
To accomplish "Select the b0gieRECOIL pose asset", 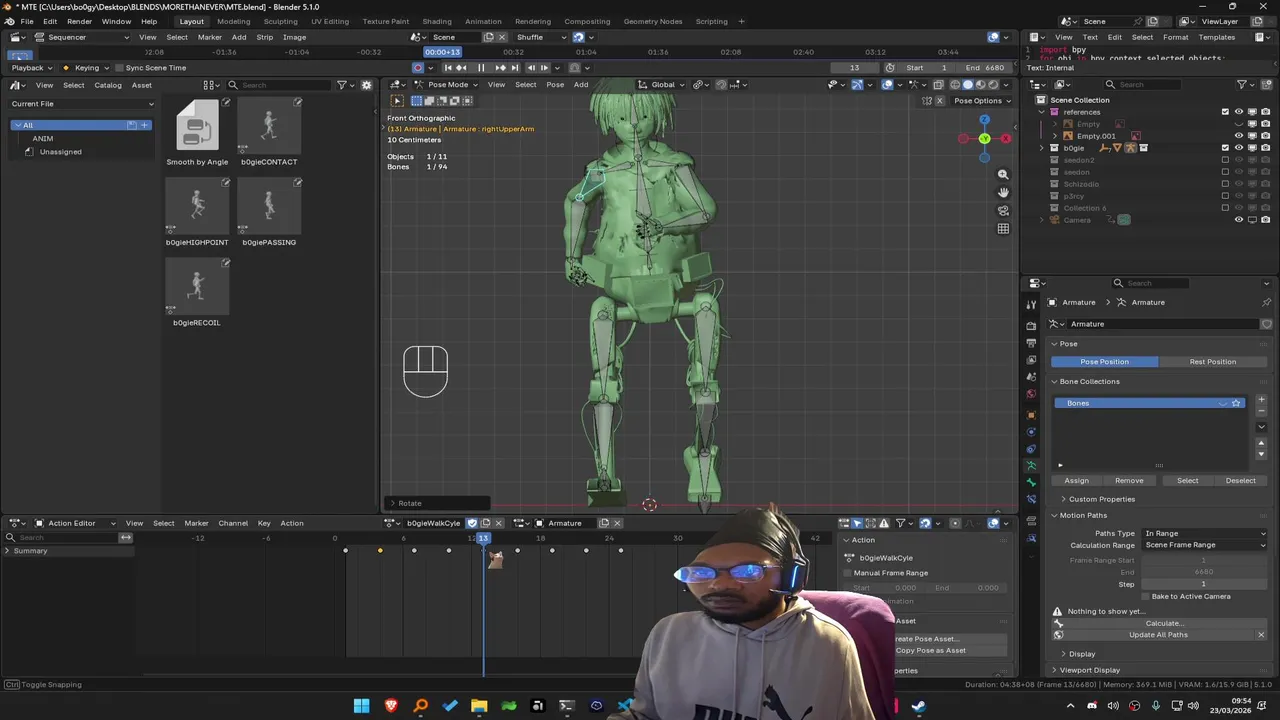I will pos(197,294).
